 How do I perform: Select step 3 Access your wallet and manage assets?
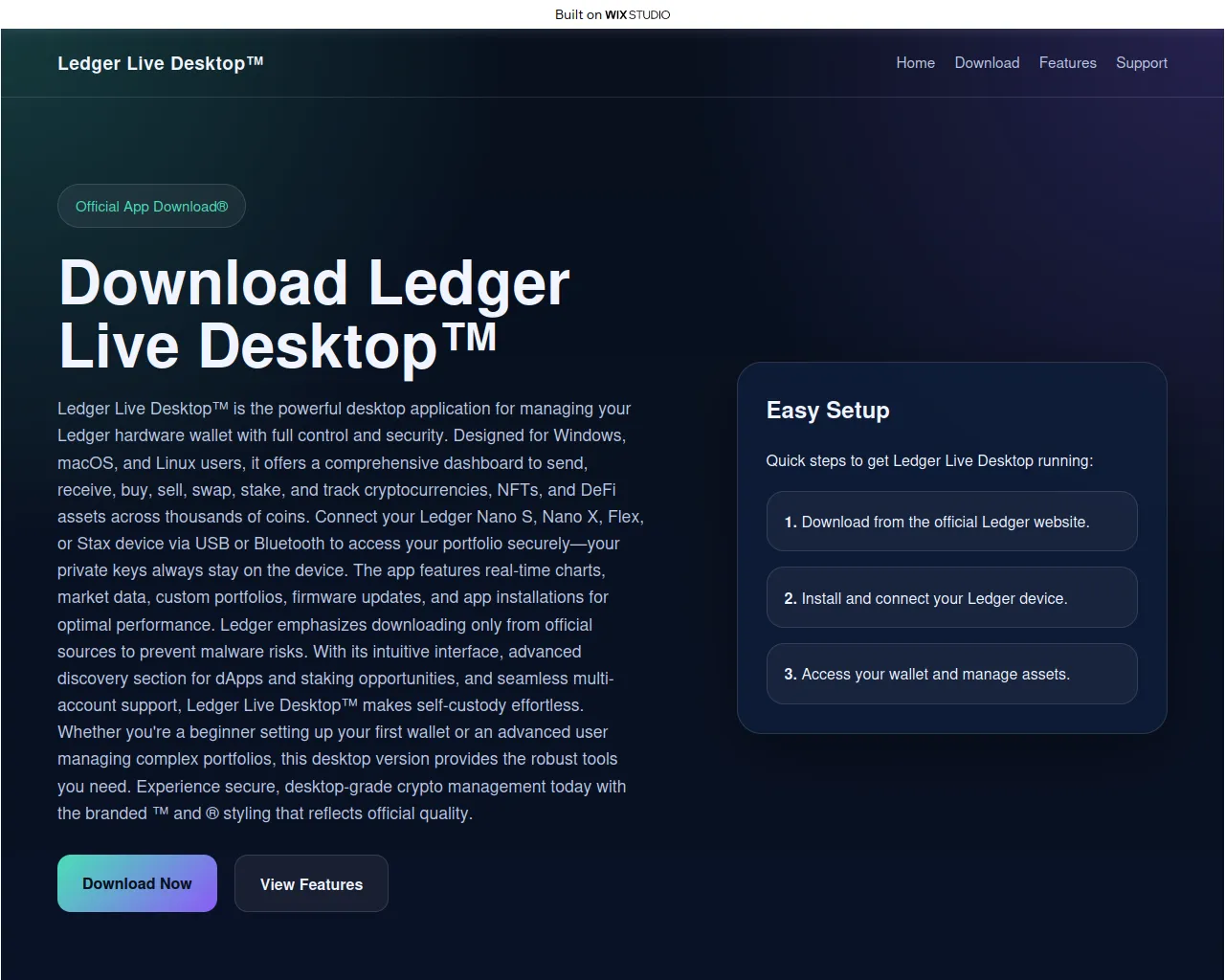pyautogui.click(x=951, y=674)
